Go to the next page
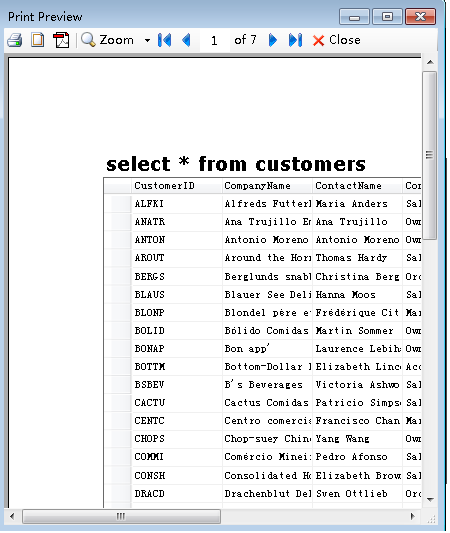 coord(273,40)
